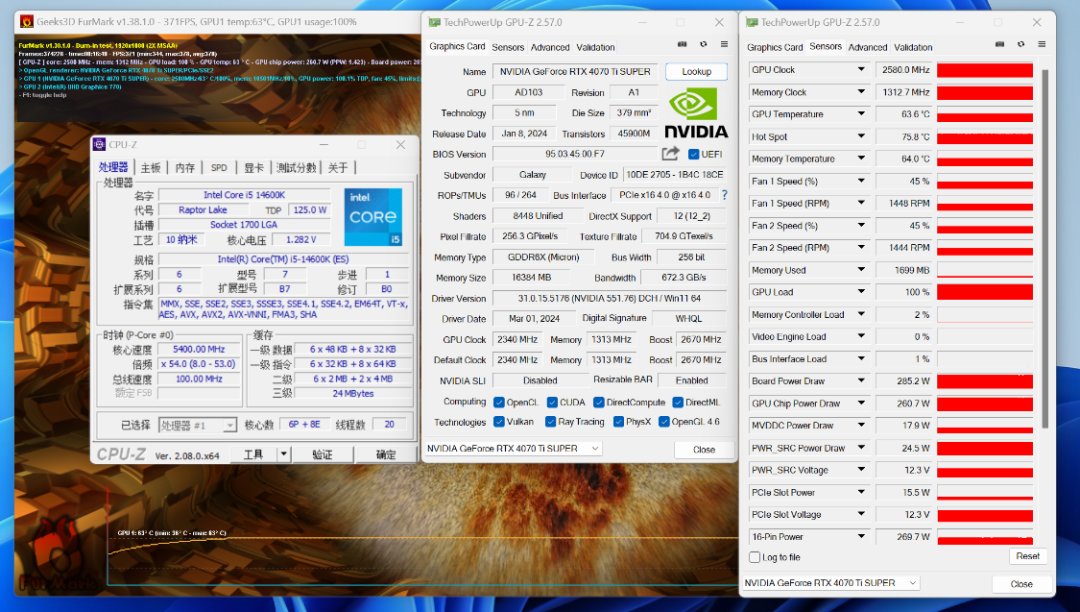Open the Fan 1 Speed (%) sensor dropdown

click(x=861, y=180)
